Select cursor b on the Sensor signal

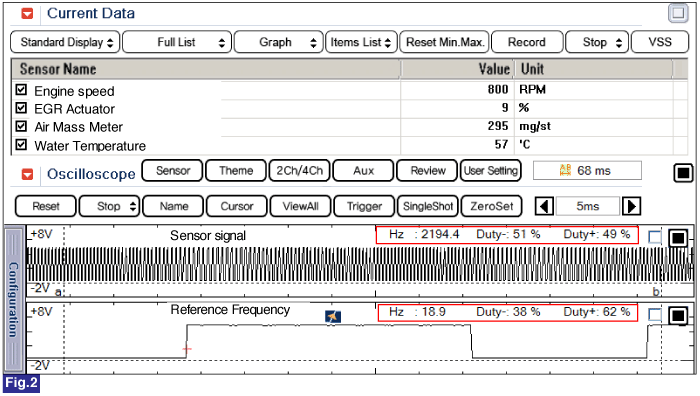pos(656,292)
